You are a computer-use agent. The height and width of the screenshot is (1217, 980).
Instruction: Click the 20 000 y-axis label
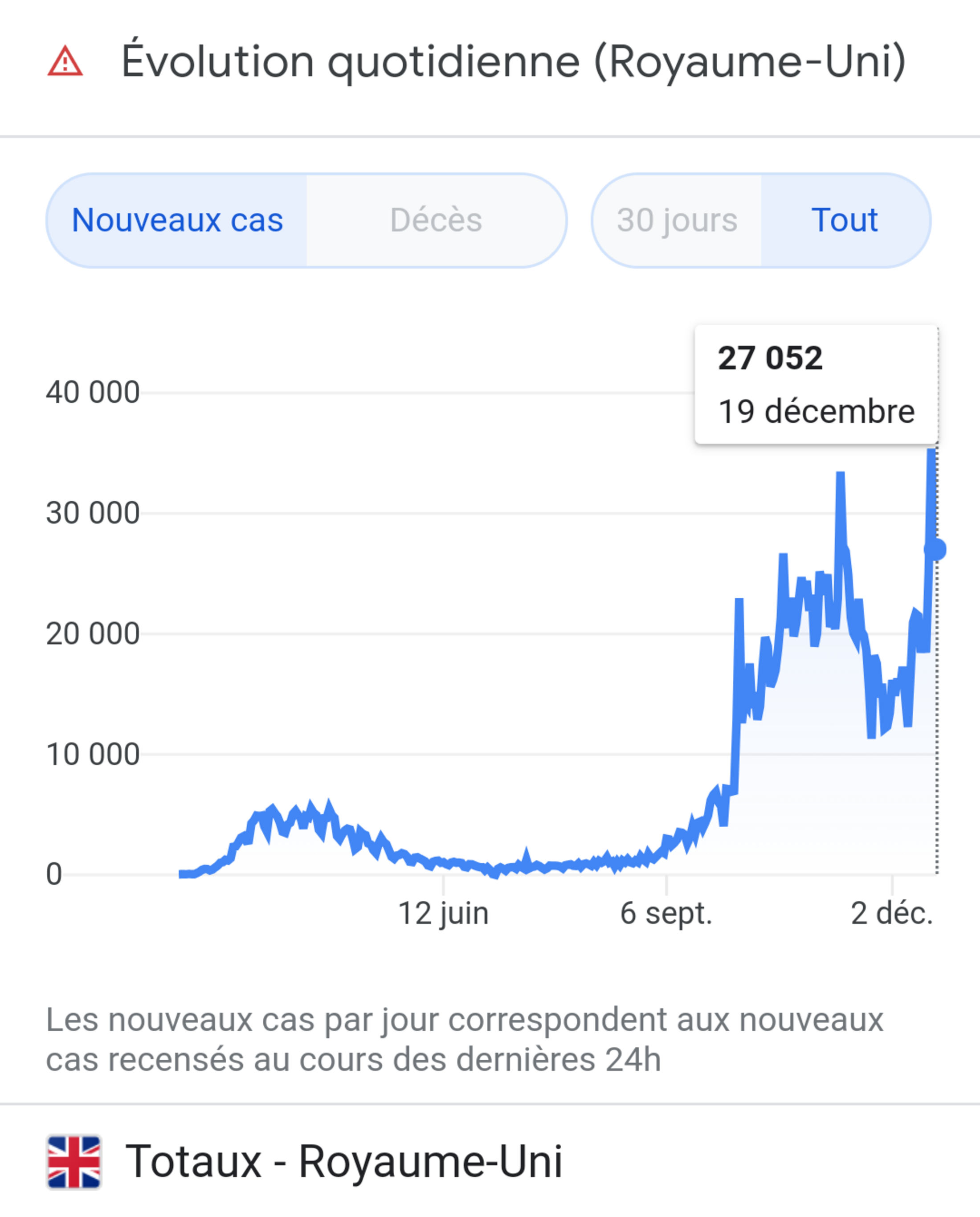click(93, 633)
